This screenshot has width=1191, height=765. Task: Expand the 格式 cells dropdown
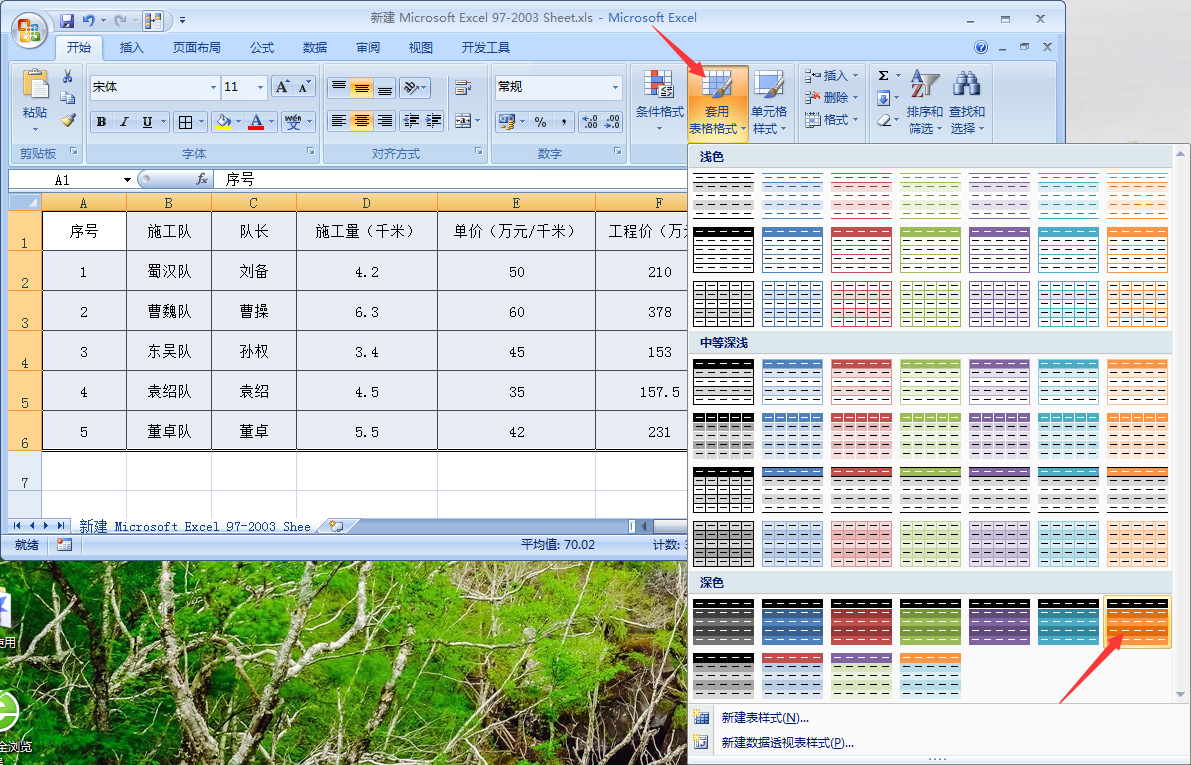click(x=855, y=119)
